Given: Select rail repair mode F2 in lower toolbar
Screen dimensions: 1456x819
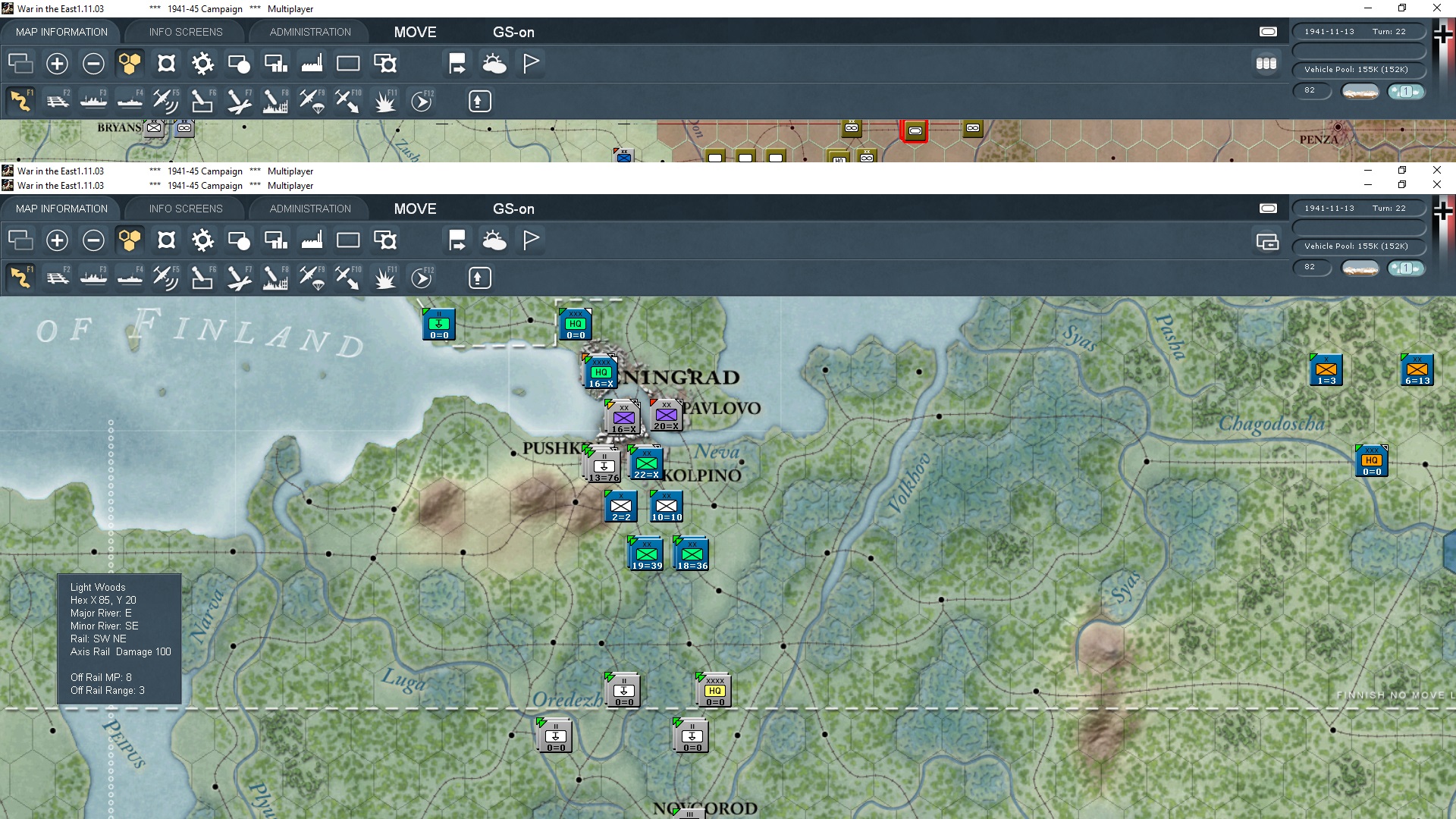Looking at the screenshot, I should (x=57, y=278).
